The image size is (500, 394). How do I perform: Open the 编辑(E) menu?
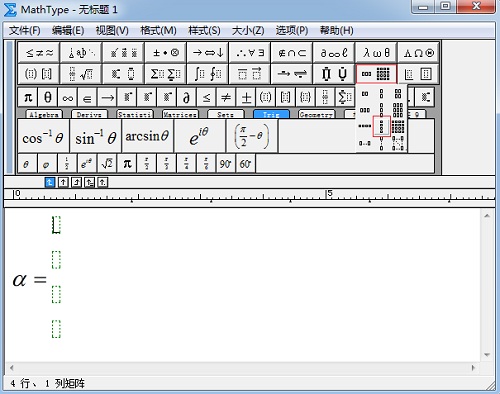pyautogui.click(x=68, y=31)
